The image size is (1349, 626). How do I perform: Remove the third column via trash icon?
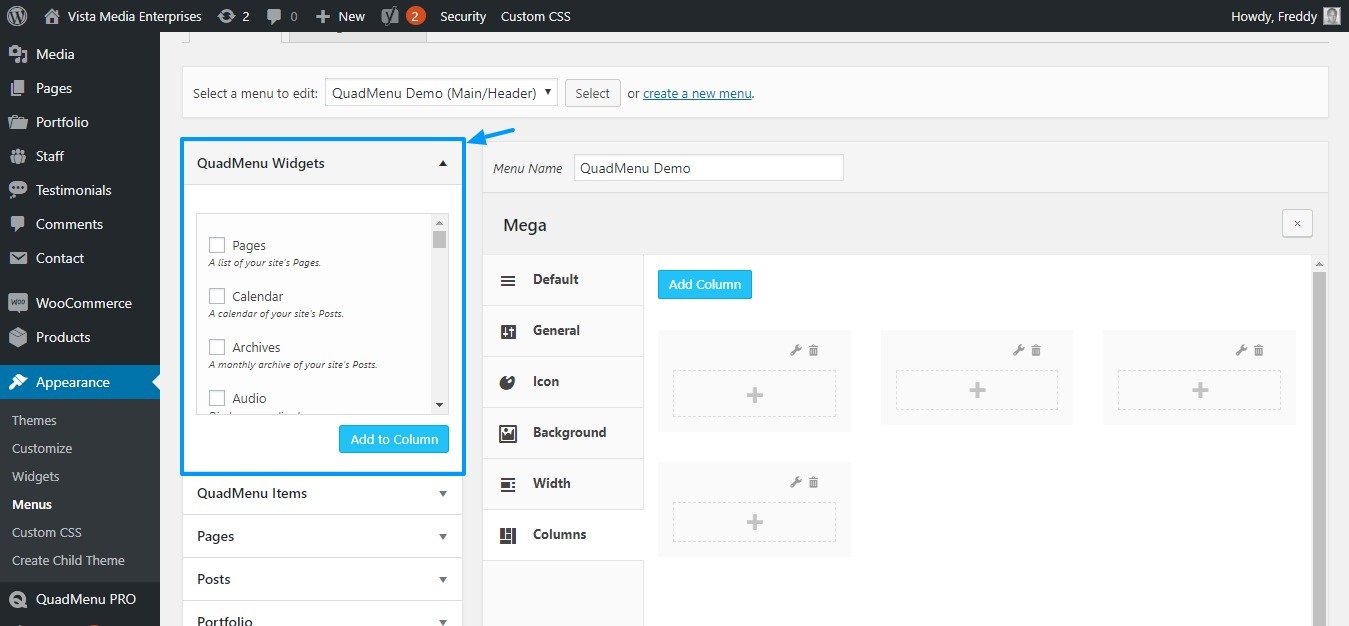click(1259, 350)
